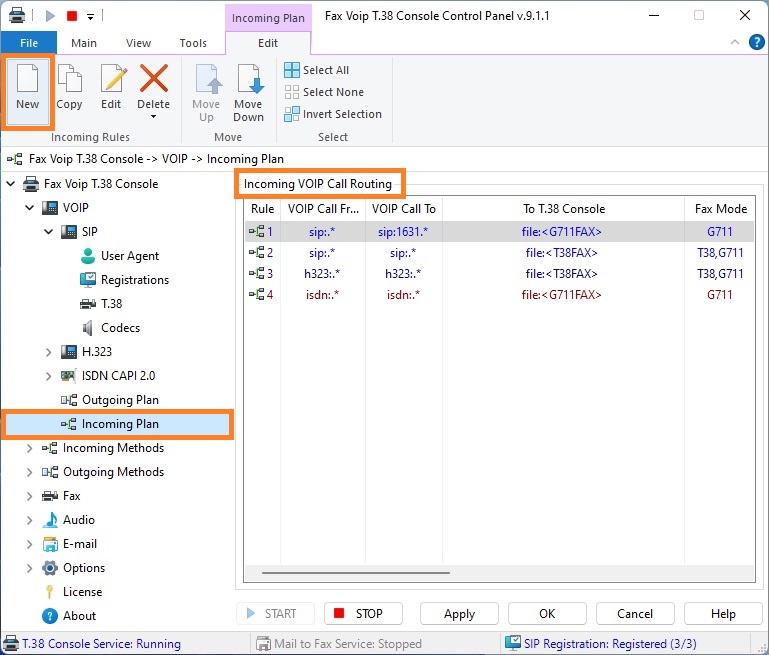Open the Delete dropdown arrow

coord(154,117)
